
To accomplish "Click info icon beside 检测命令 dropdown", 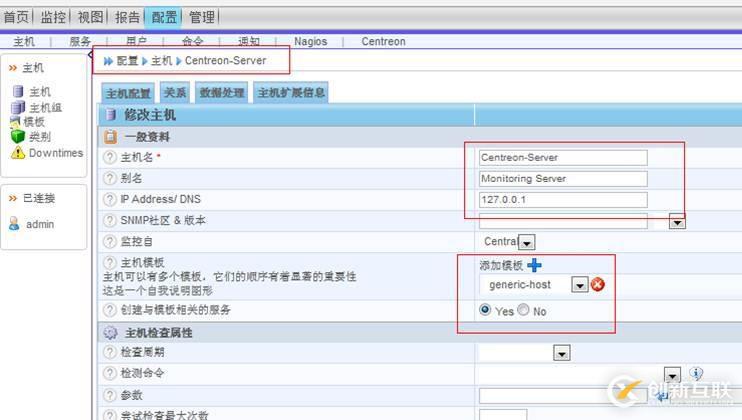I will 696,374.
